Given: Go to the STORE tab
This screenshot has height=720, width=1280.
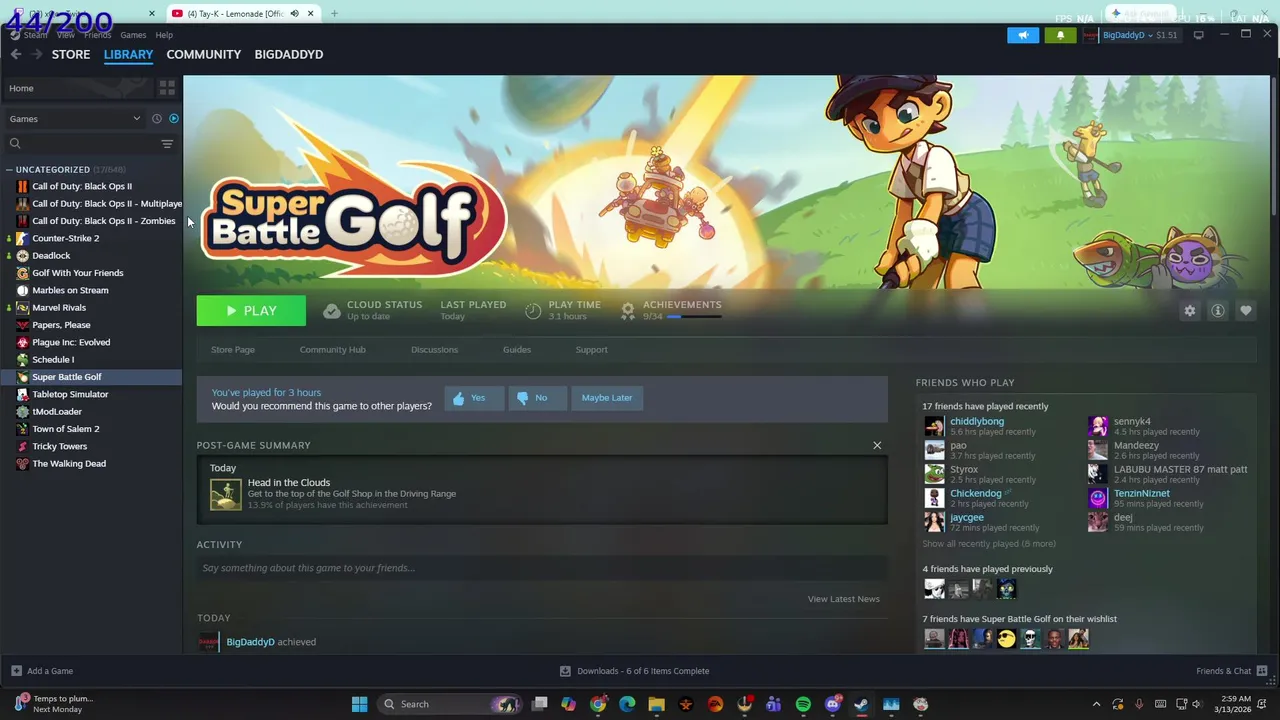Looking at the screenshot, I should 71,54.
